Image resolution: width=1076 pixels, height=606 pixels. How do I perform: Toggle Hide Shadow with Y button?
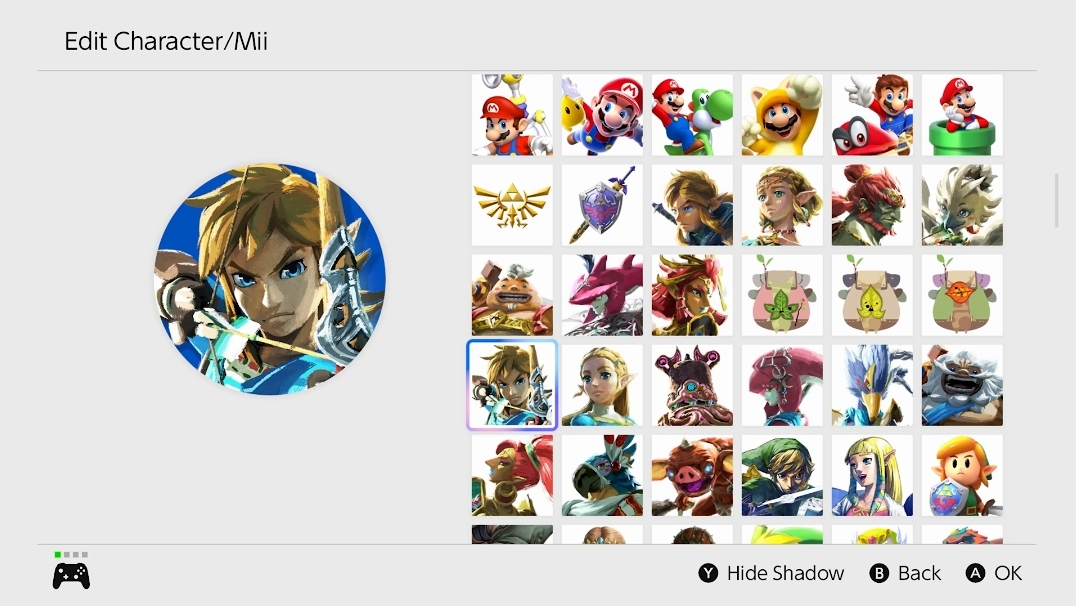771,573
